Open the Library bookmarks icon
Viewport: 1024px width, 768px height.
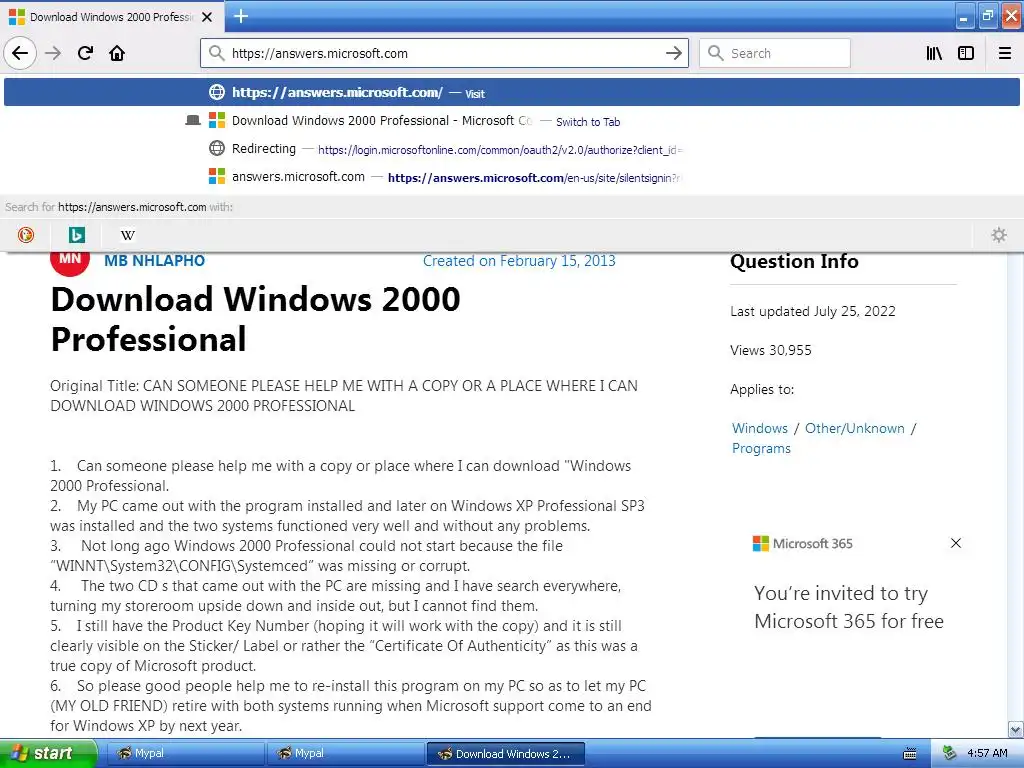(x=934, y=53)
